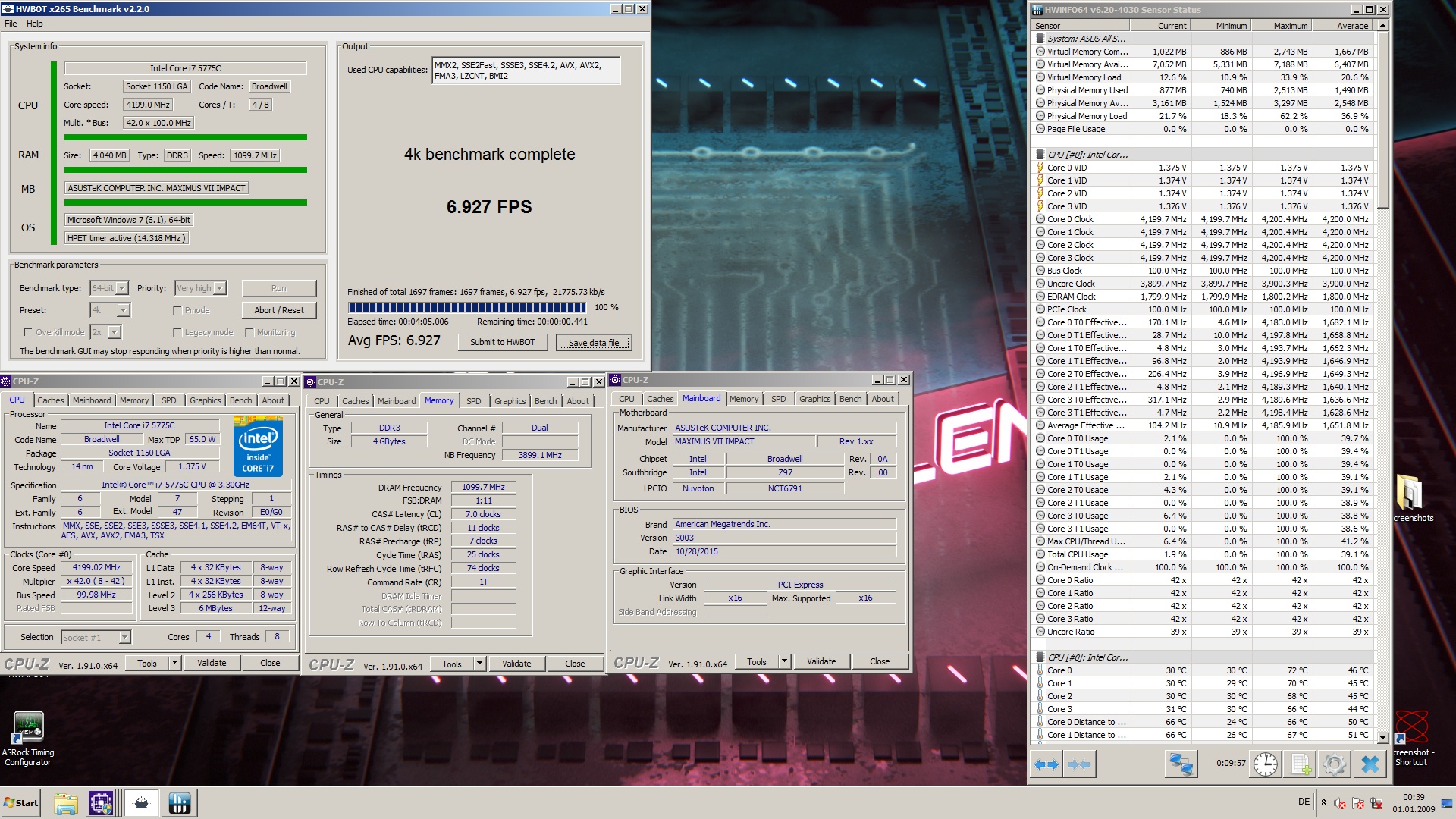The height and width of the screenshot is (819, 1456).
Task: Open HWiNFO remote network monitors button
Action: click(x=1181, y=764)
